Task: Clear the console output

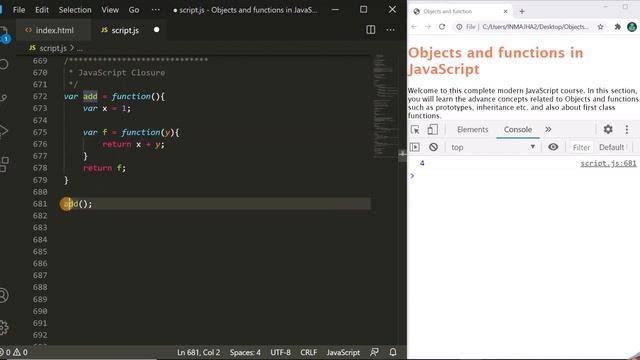Action: [433, 147]
